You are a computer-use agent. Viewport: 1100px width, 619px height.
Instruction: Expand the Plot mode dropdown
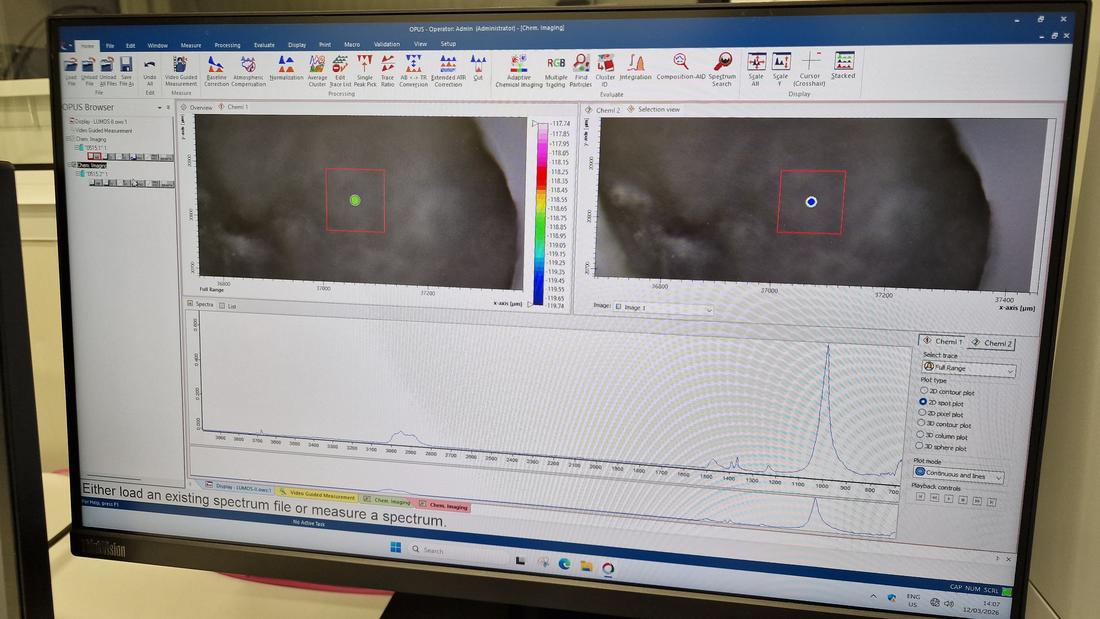tap(958, 475)
